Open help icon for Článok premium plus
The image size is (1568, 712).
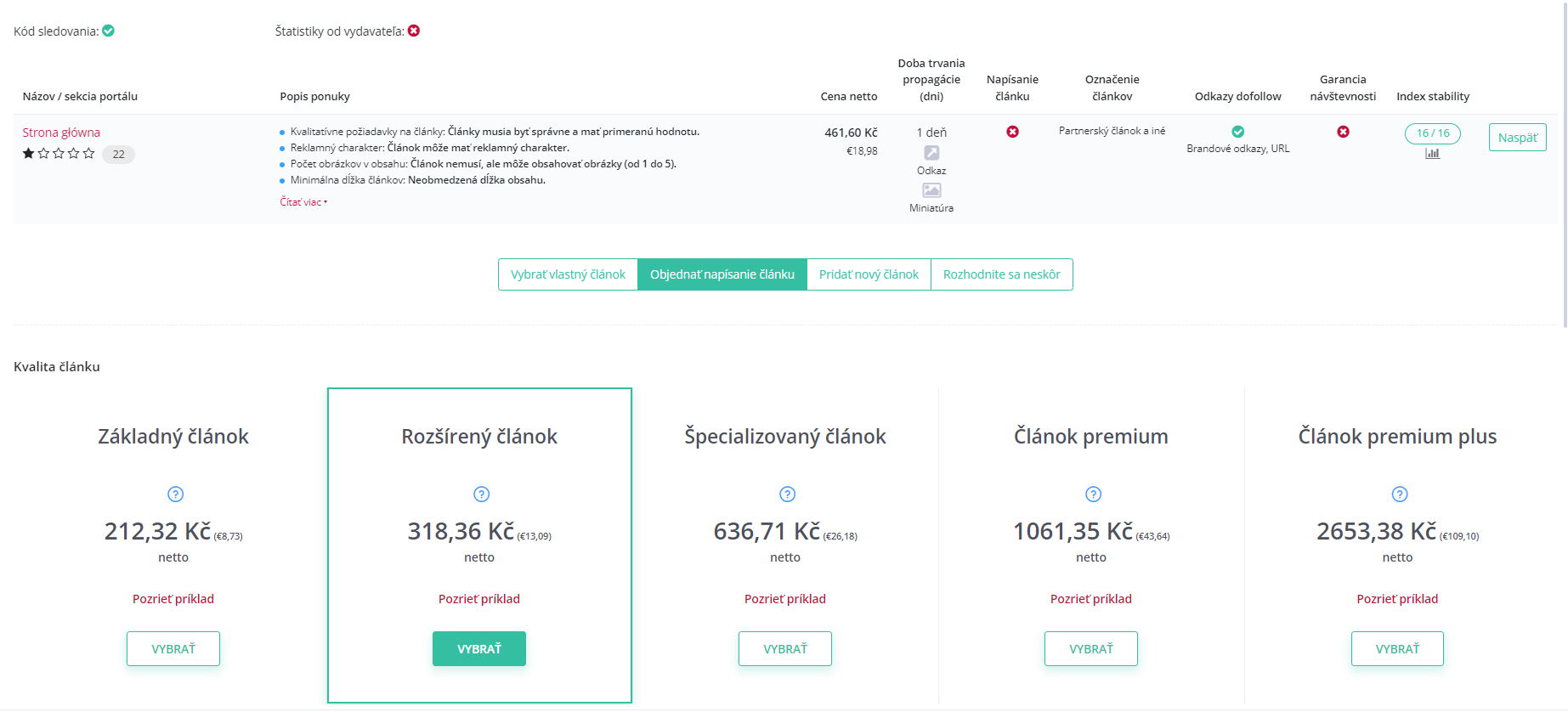click(x=1400, y=494)
